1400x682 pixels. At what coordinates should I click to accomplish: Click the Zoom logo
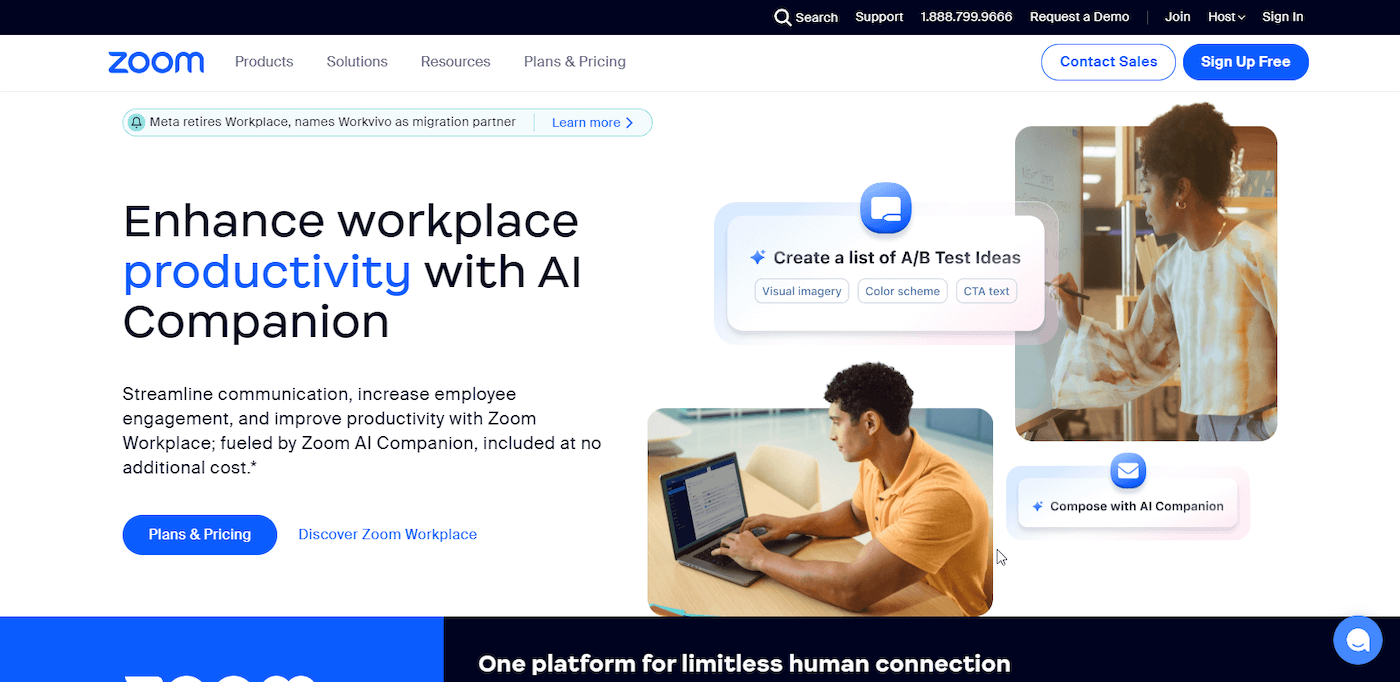[156, 62]
